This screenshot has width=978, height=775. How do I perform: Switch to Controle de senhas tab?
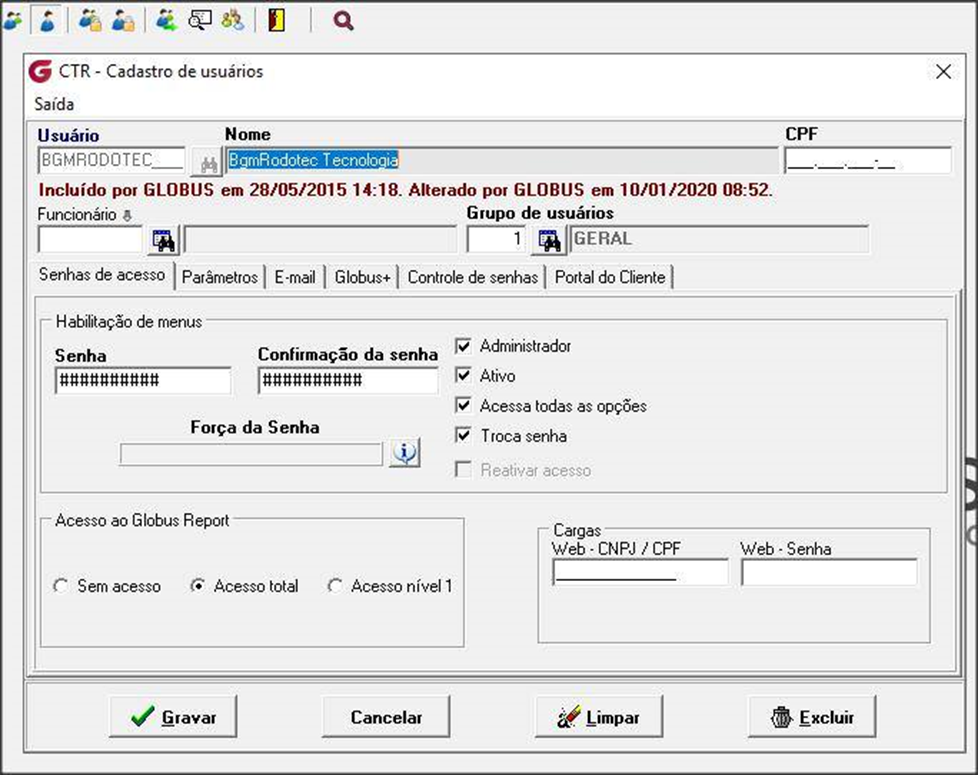[473, 277]
